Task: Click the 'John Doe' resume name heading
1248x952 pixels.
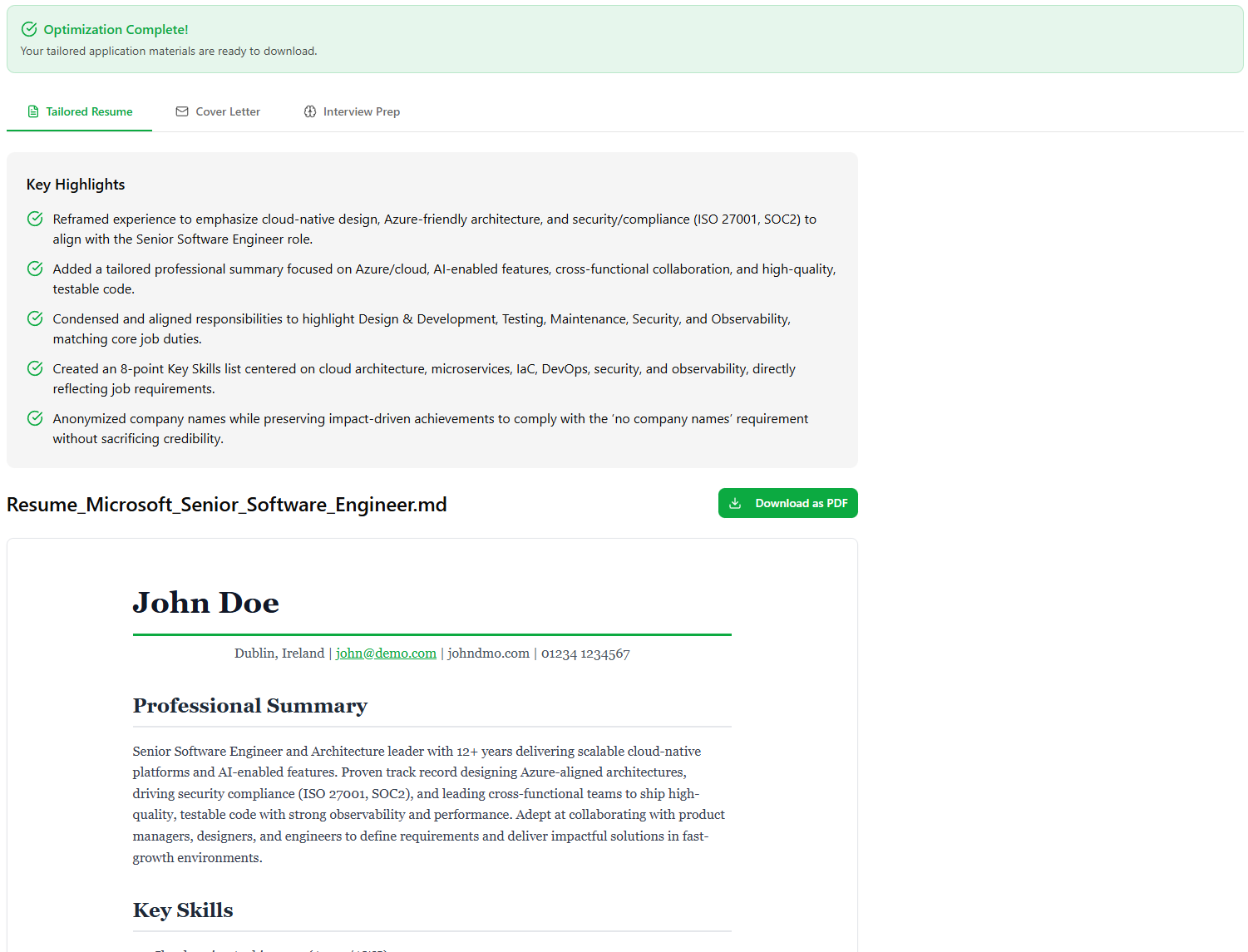Action: click(206, 603)
